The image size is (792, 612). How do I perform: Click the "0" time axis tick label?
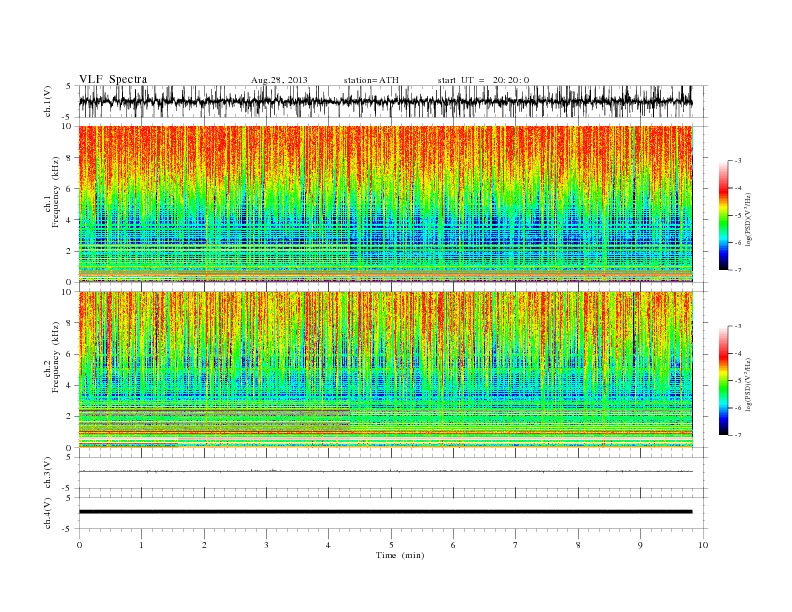pyautogui.click(x=79, y=545)
